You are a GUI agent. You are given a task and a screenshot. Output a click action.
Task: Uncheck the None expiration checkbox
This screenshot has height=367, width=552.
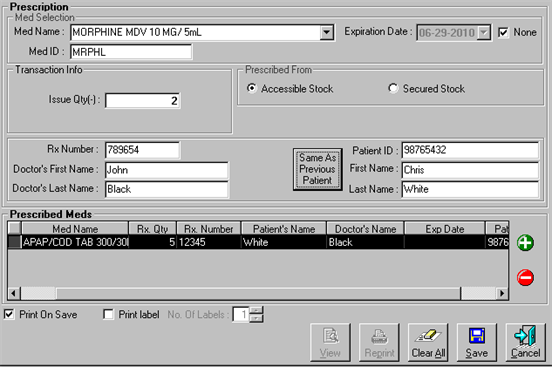click(503, 32)
